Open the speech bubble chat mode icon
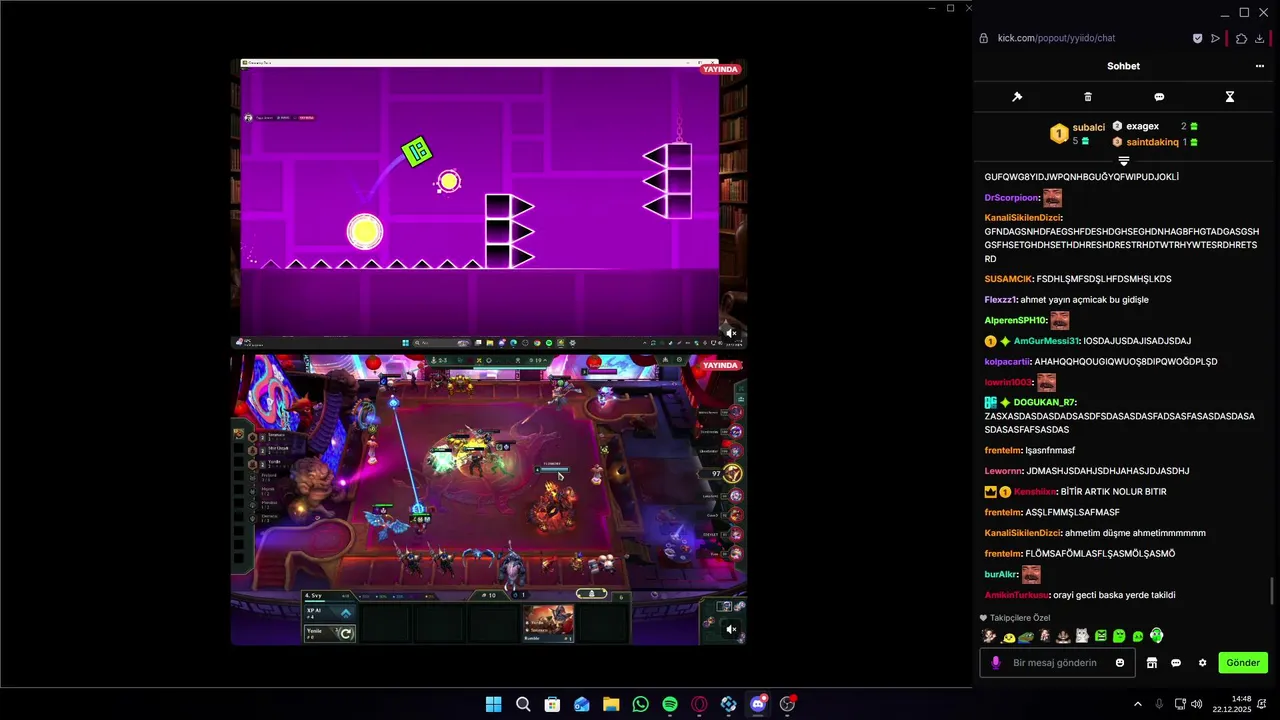Image resolution: width=1280 pixels, height=720 pixels. pyautogui.click(x=1159, y=97)
